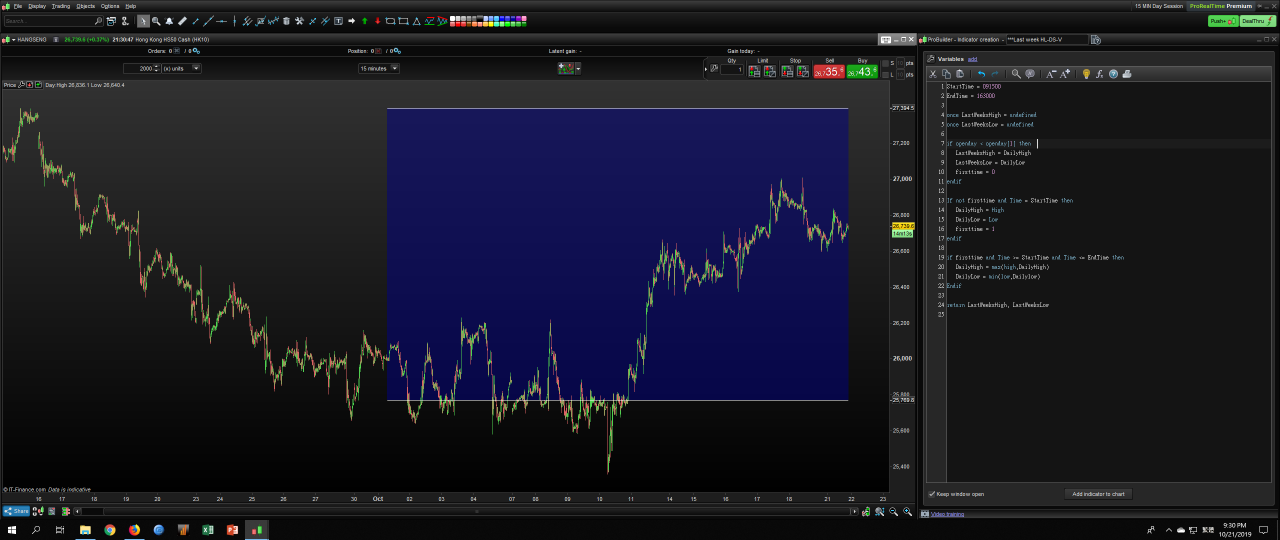
Task: Open the lightbulb help tips icon
Action: [x=1086, y=74]
